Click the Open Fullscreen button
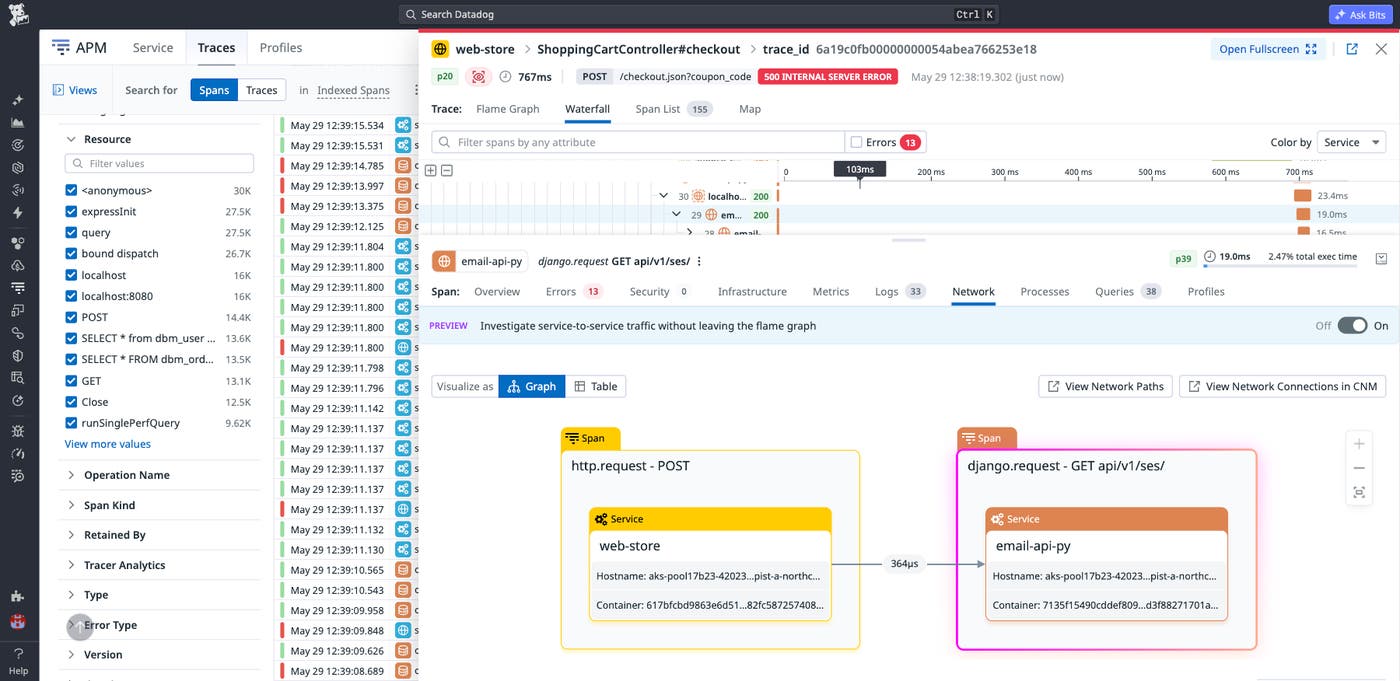Image resolution: width=1400 pixels, height=681 pixels. coord(1268,49)
